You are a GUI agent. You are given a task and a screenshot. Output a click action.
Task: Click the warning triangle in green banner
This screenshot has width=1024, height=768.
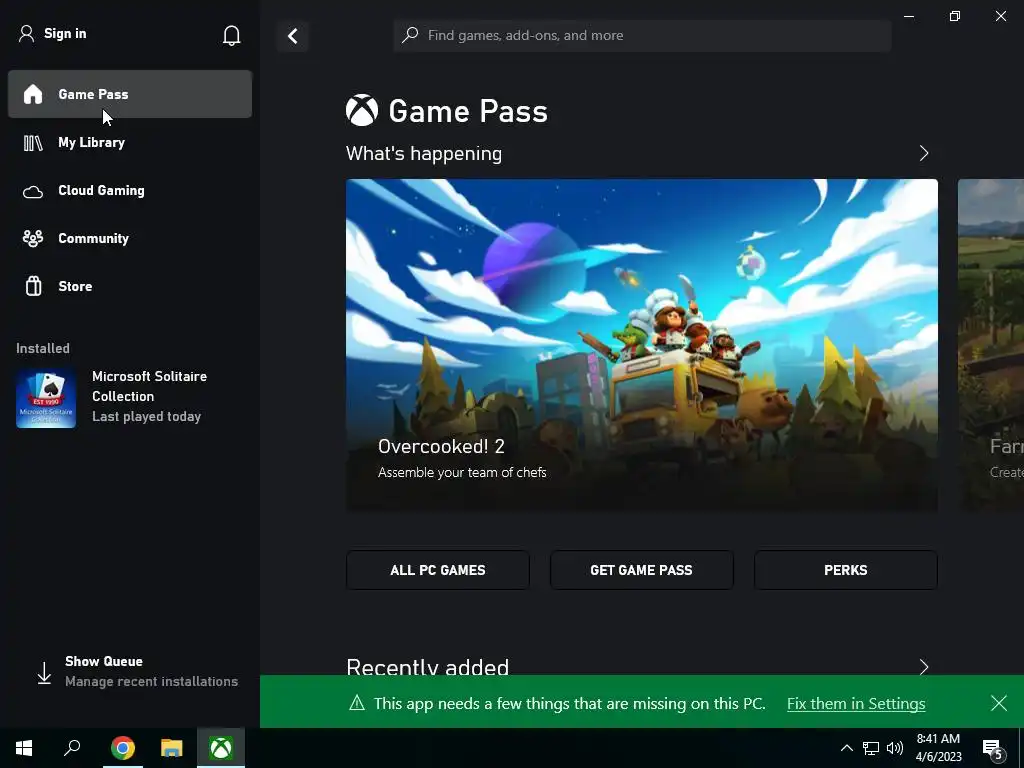[357, 703]
